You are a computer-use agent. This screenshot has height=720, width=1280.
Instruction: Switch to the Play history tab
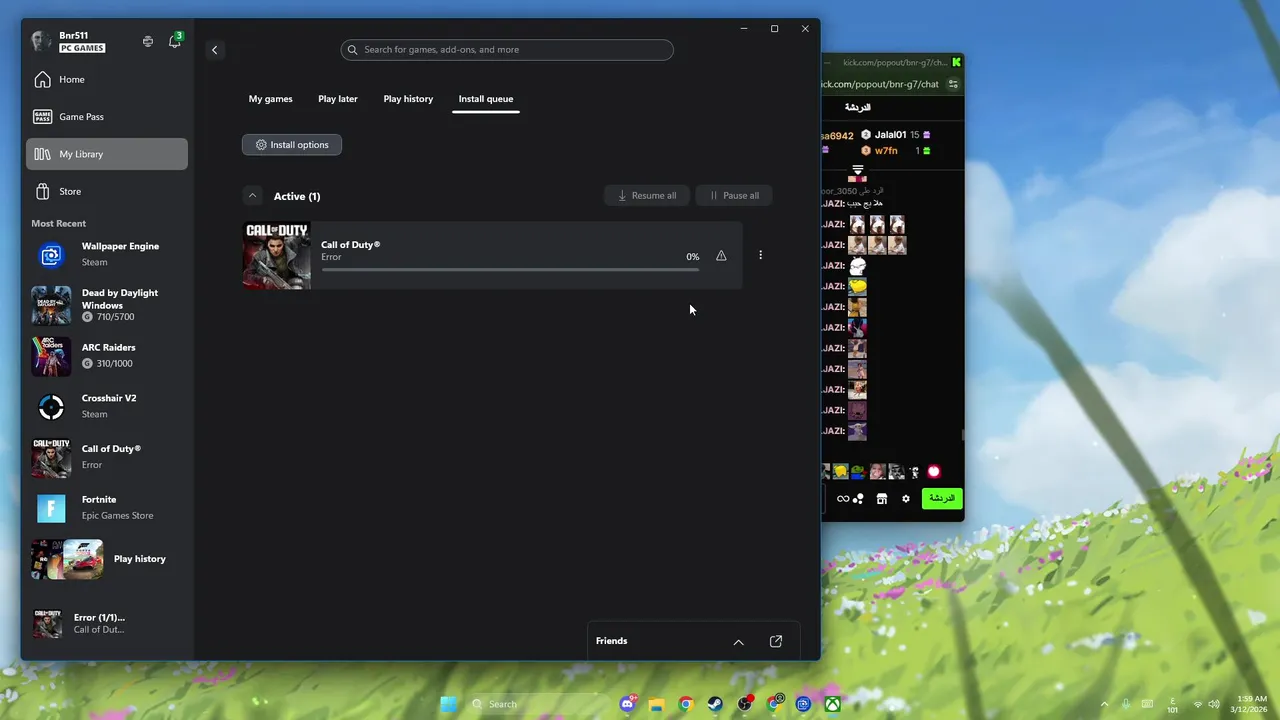408,99
